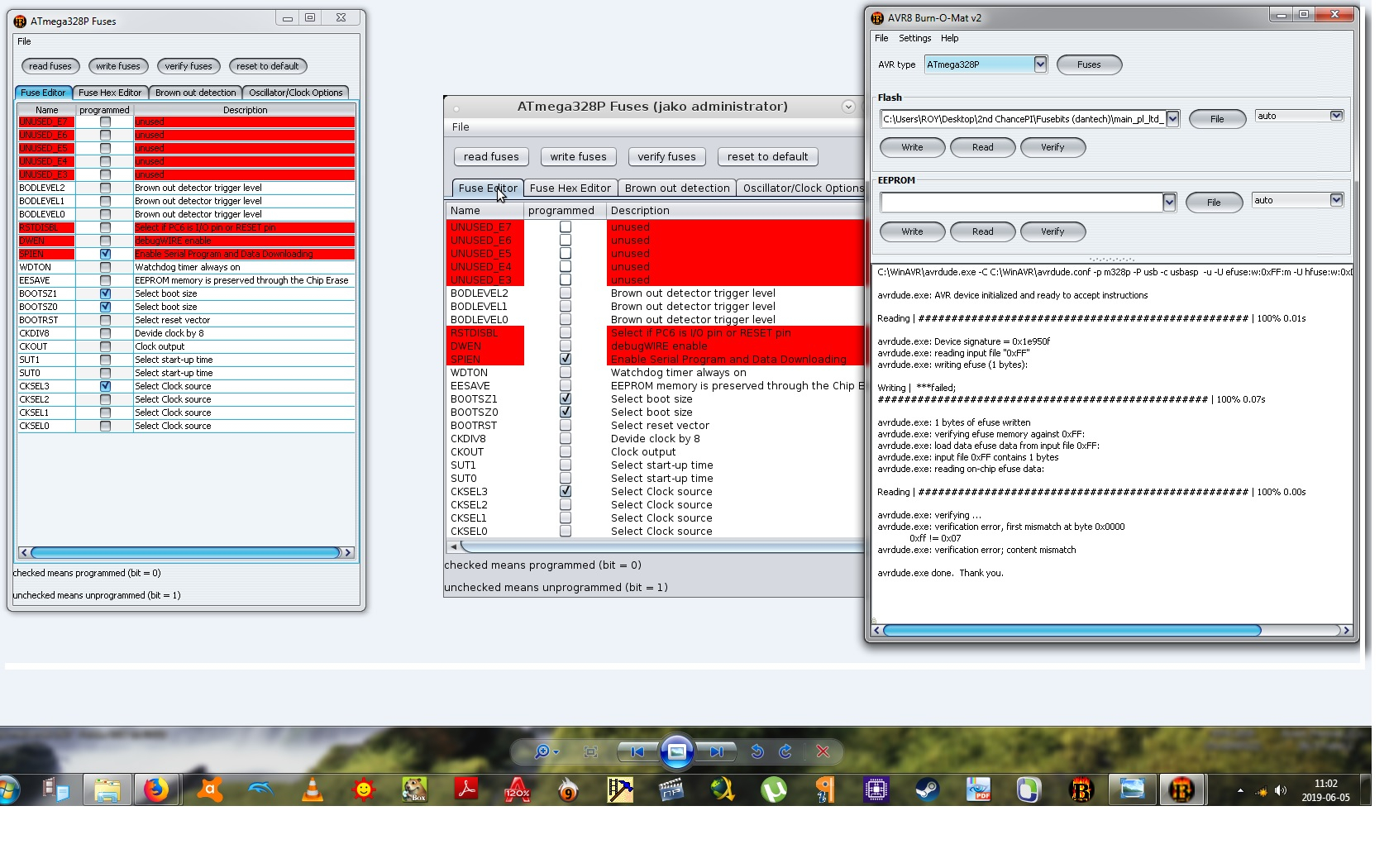Open Firefox from the taskbar
Viewport: 1389px width, 868px height.
coord(155,790)
